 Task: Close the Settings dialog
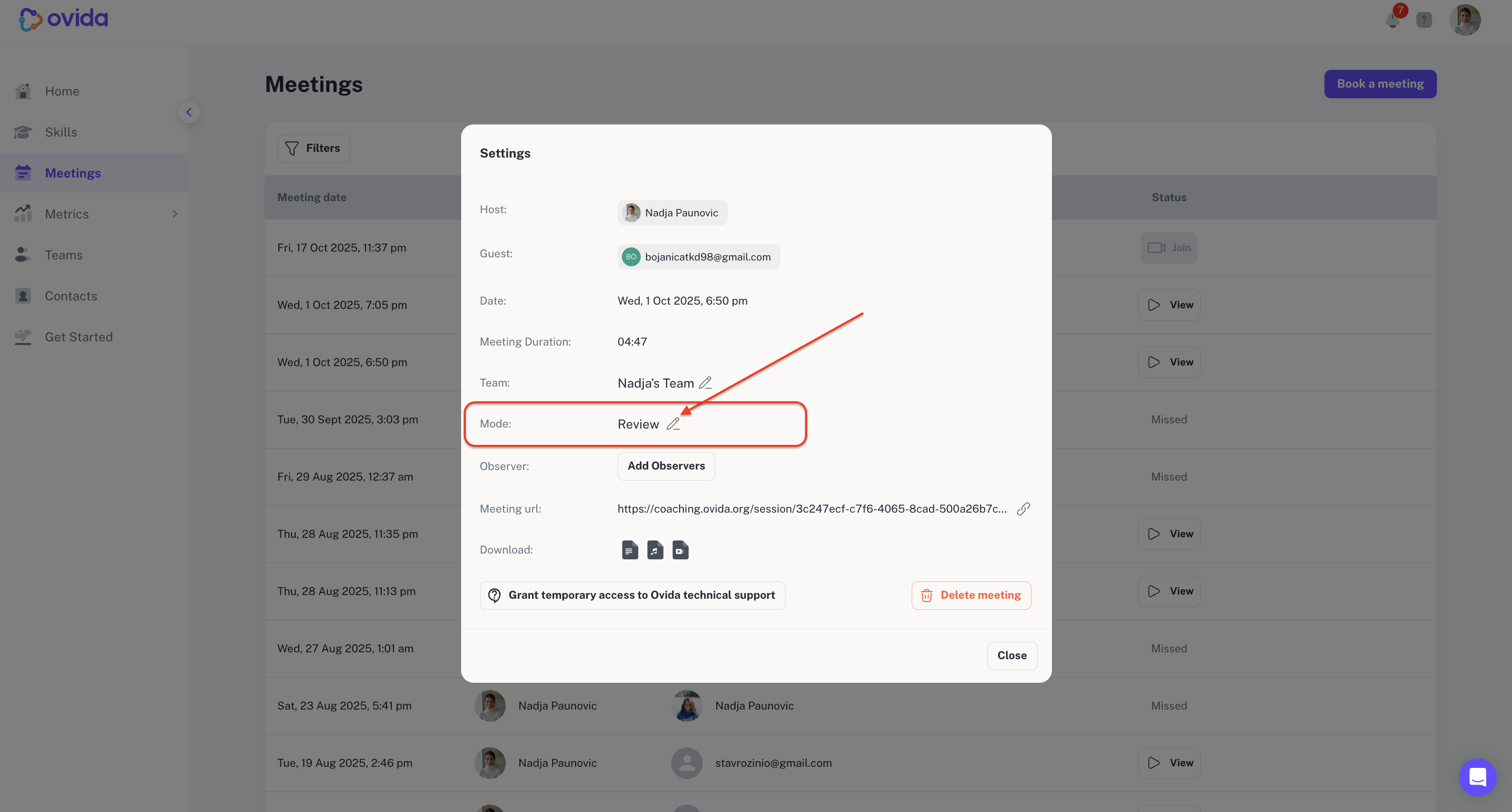(x=1012, y=656)
